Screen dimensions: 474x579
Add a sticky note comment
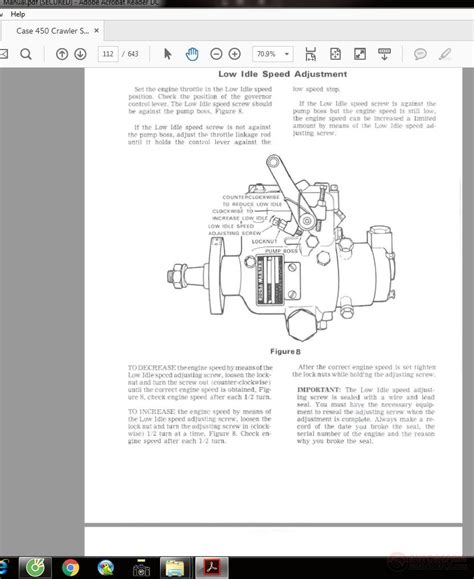[420, 54]
